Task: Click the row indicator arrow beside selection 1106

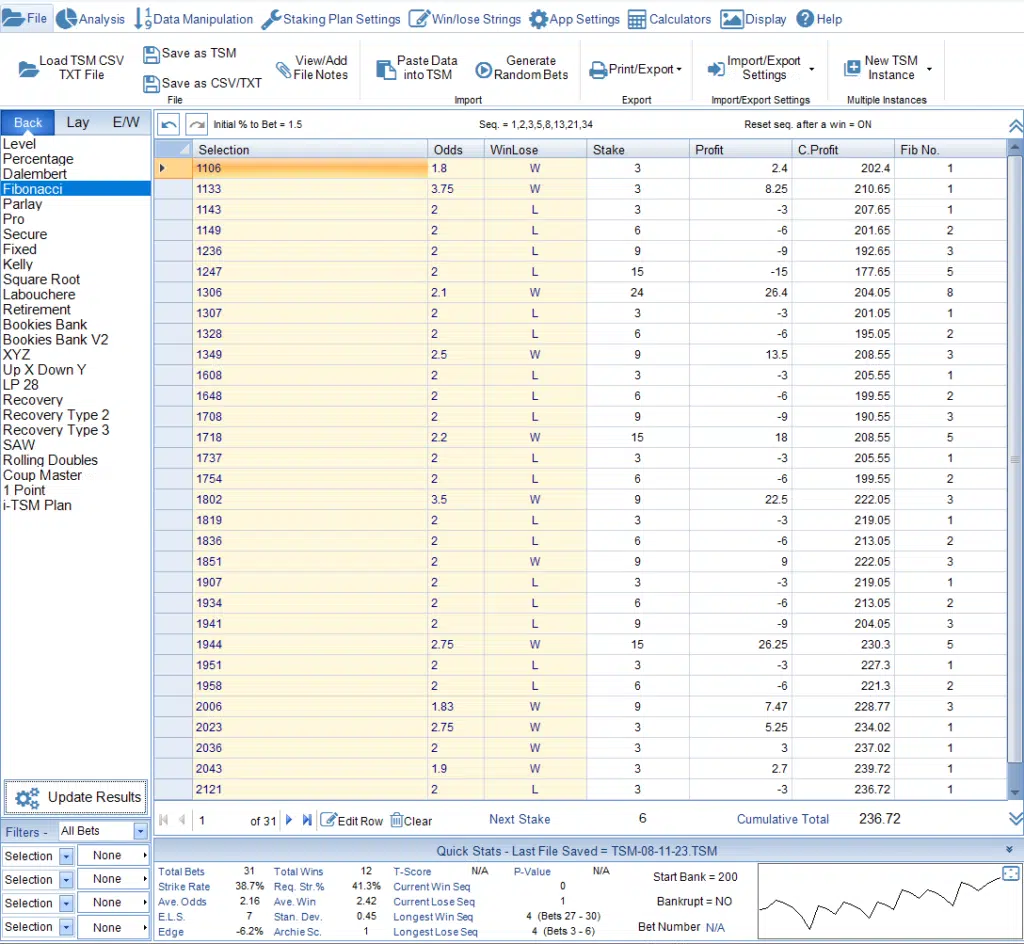Action: 163,168
